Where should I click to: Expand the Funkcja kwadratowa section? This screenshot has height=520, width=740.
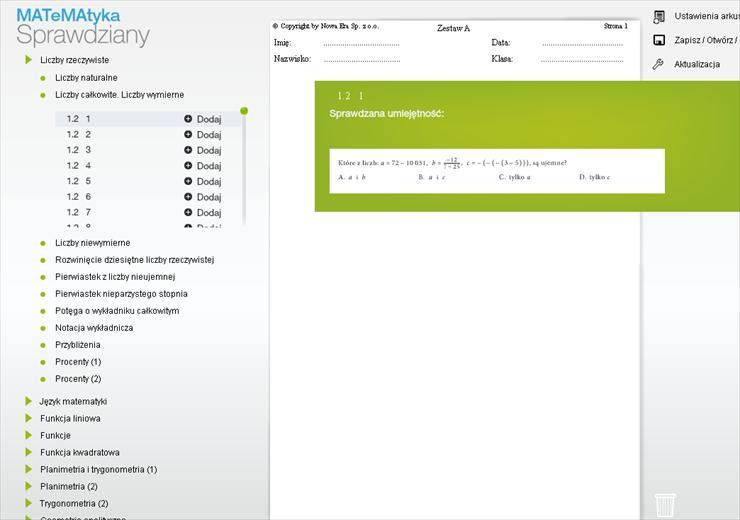click(28, 453)
